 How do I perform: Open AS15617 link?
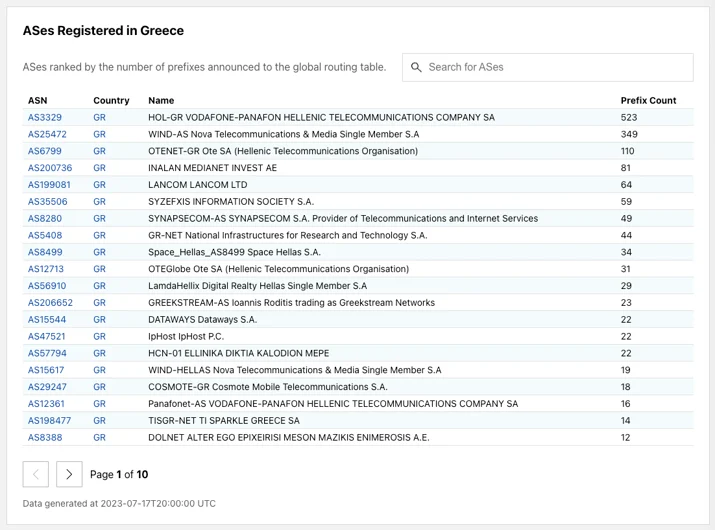pos(46,371)
